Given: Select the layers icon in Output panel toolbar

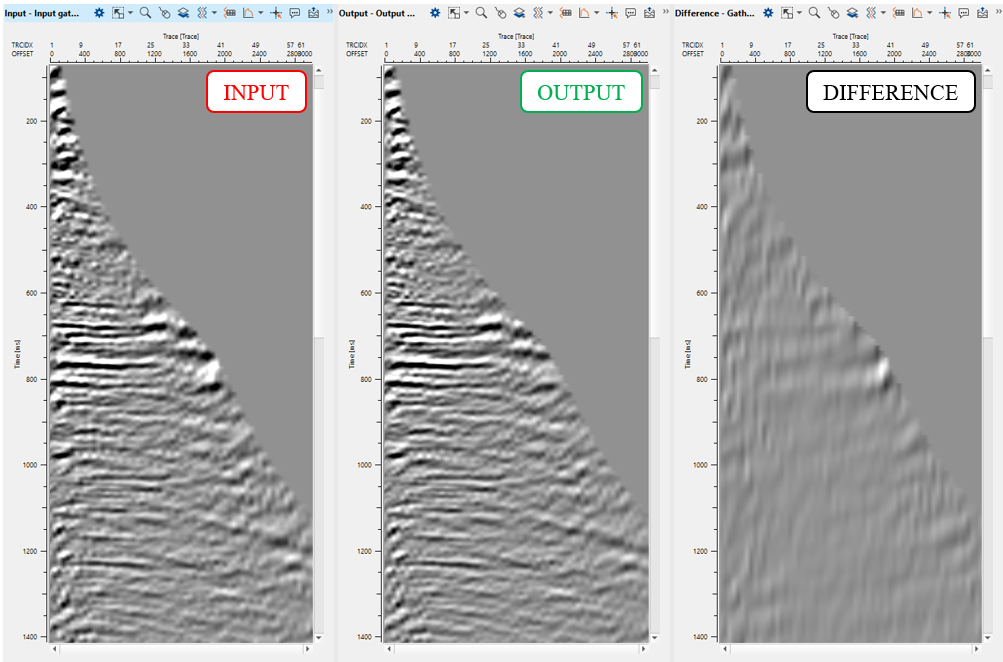Looking at the screenshot, I should click(x=518, y=13).
